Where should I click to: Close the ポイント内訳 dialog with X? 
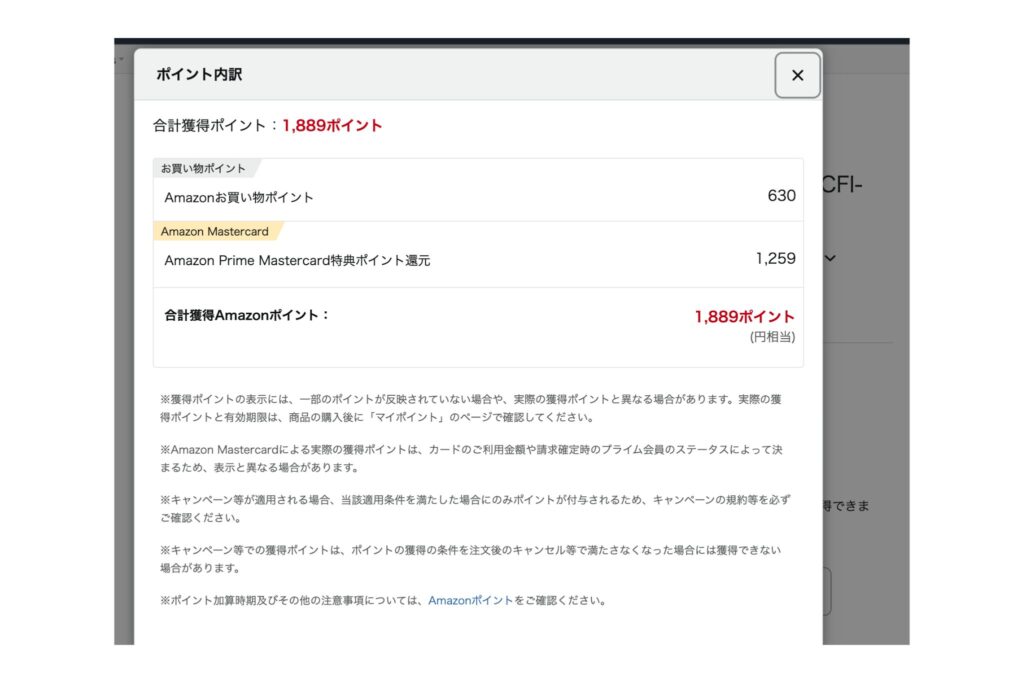pos(797,75)
